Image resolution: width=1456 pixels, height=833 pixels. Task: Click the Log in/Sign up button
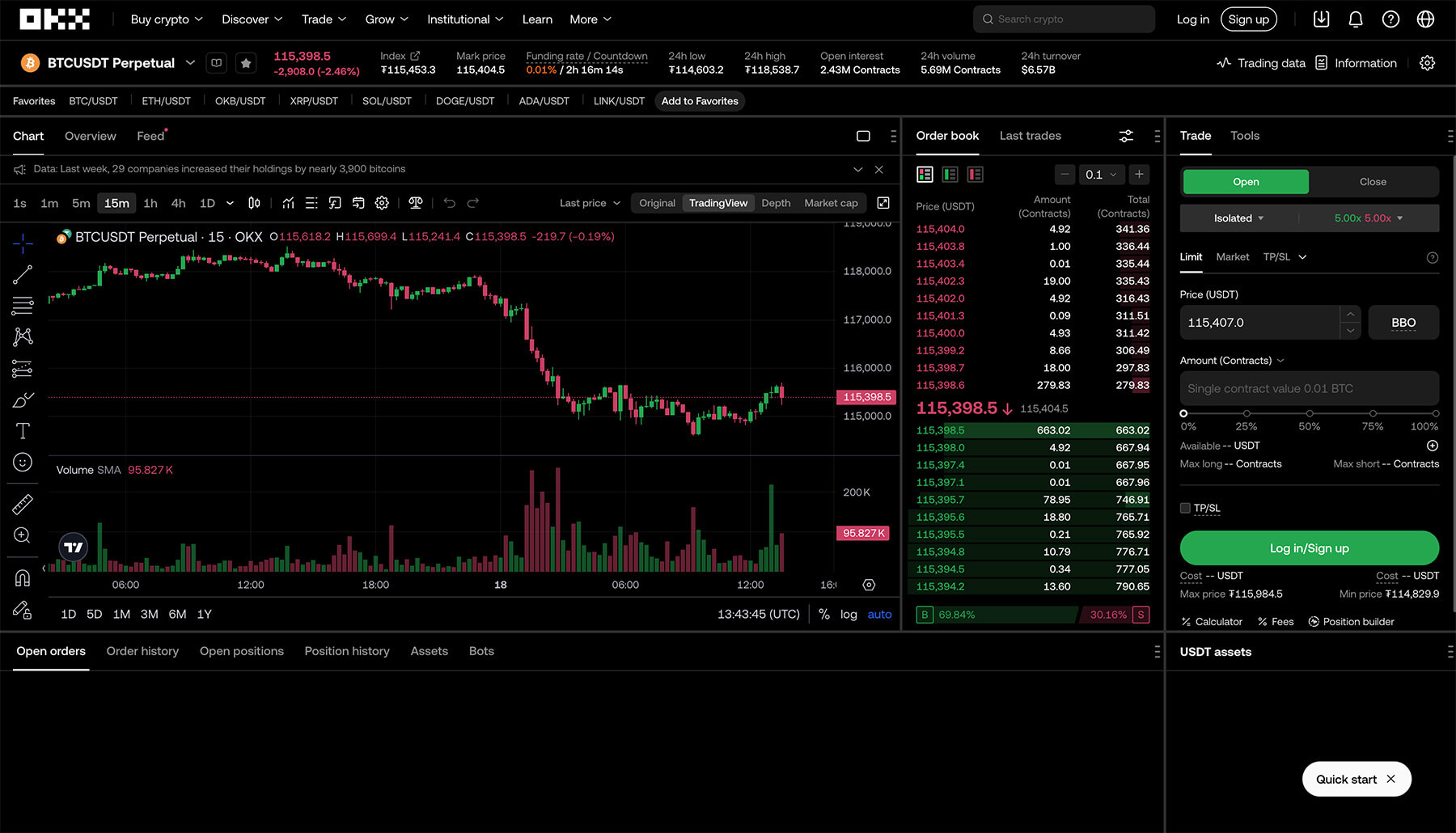tap(1309, 548)
